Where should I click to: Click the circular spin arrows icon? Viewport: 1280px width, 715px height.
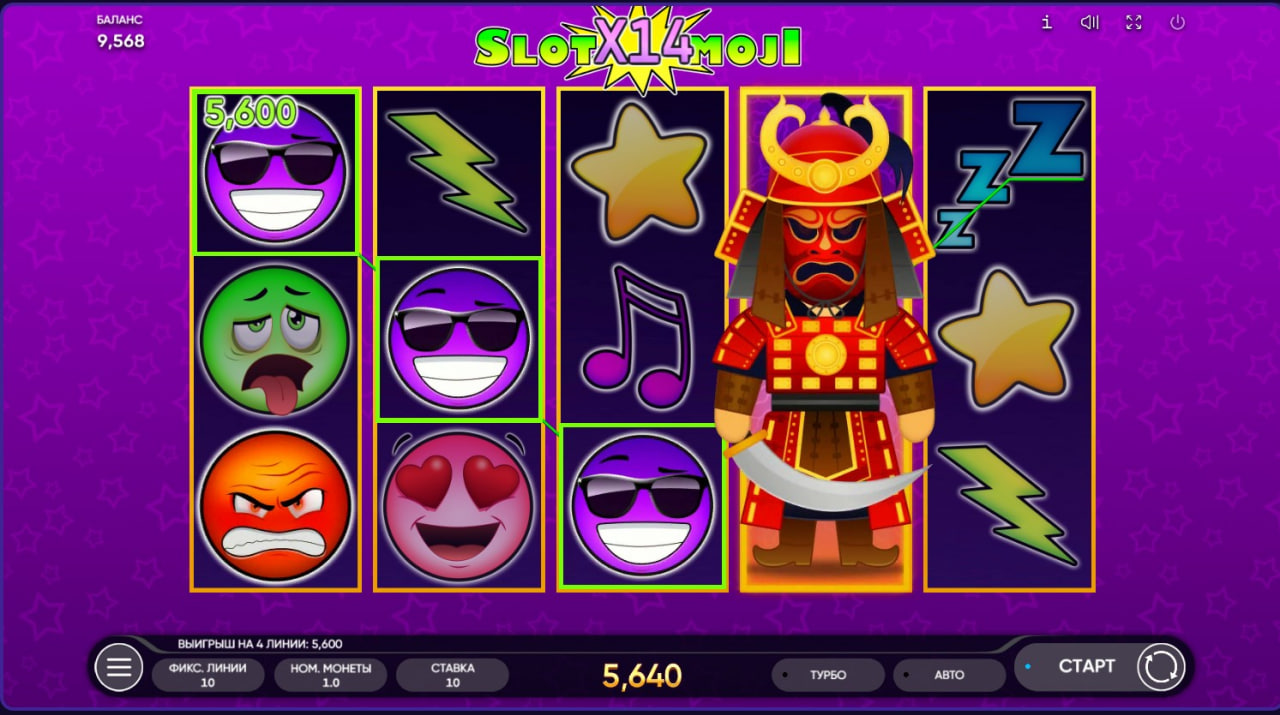click(1161, 666)
